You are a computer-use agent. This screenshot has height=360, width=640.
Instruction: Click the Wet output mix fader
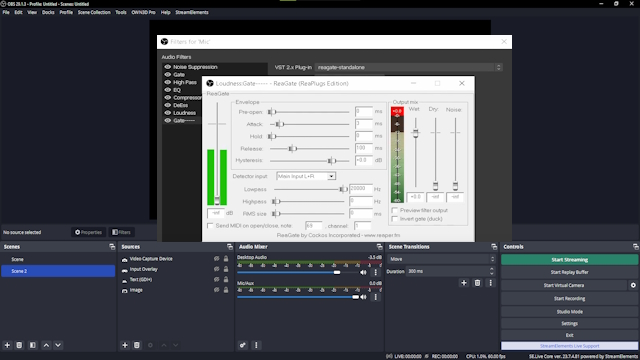[x=416, y=133]
